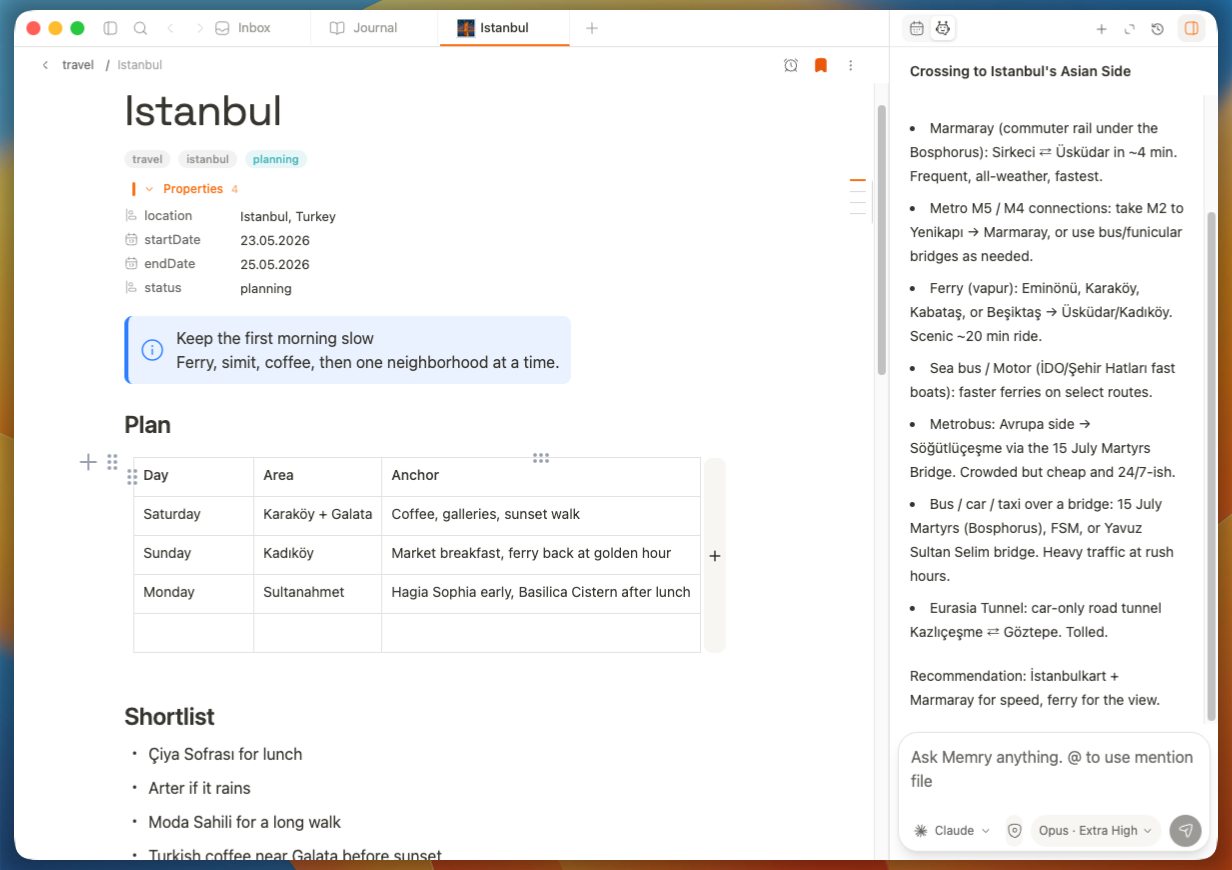Click the Shortlist heading
This screenshot has height=870, width=1232.
169,717
